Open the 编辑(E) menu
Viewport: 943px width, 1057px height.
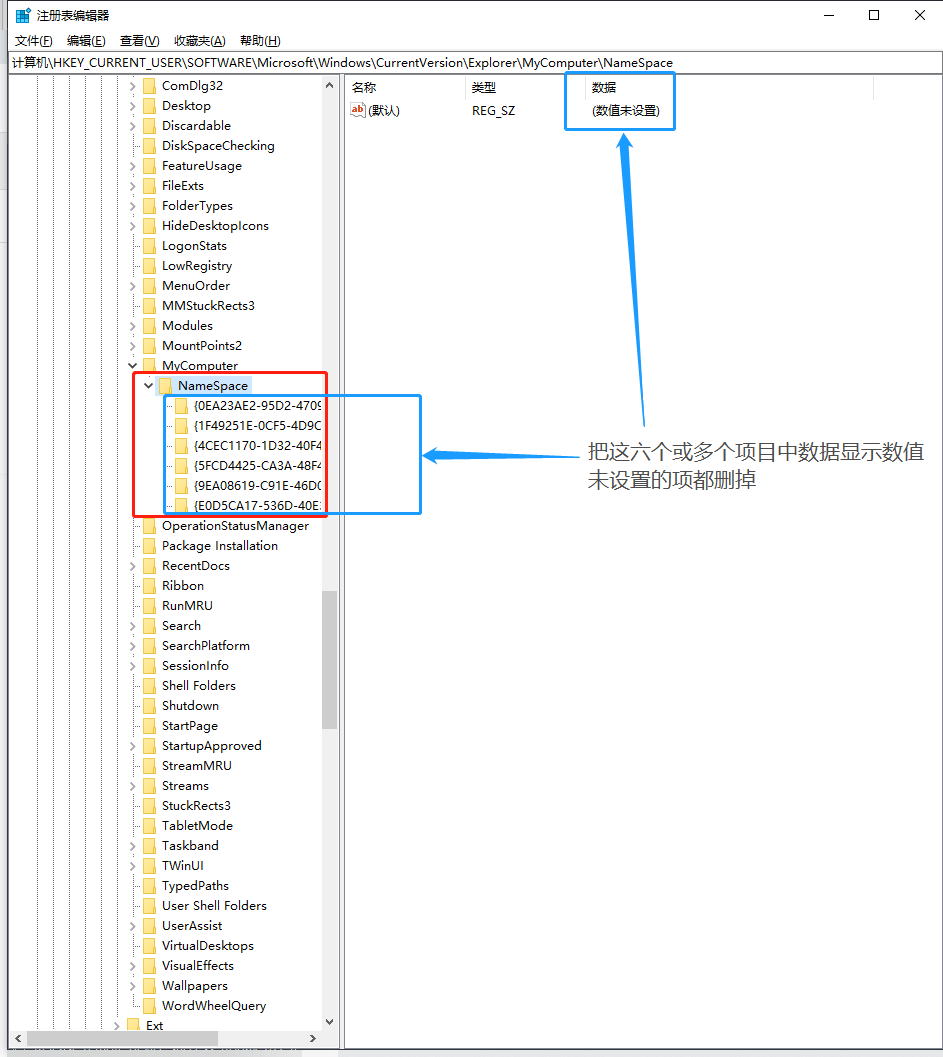click(86, 40)
